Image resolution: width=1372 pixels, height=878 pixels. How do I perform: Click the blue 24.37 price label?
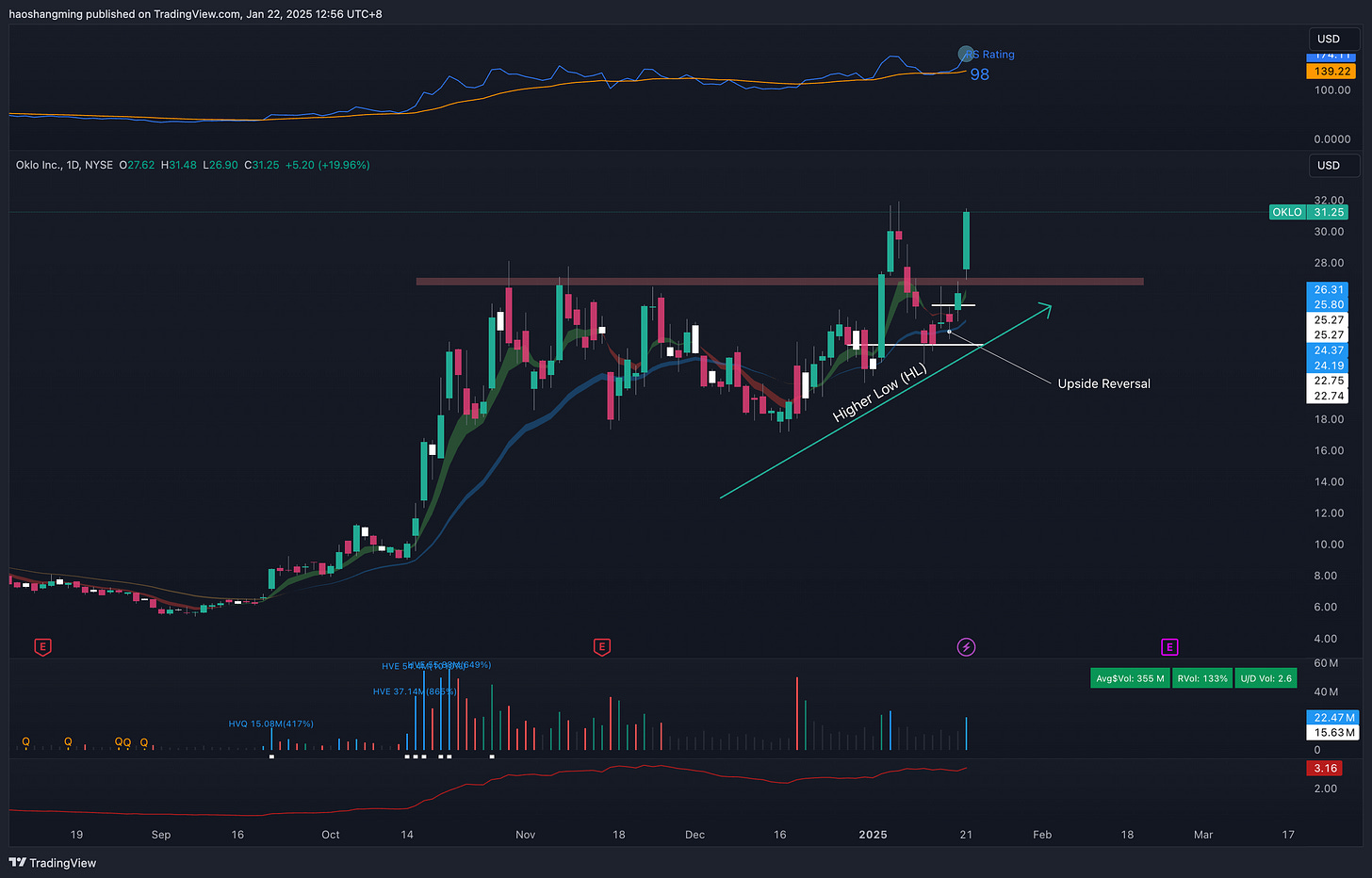tap(1329, 350)
